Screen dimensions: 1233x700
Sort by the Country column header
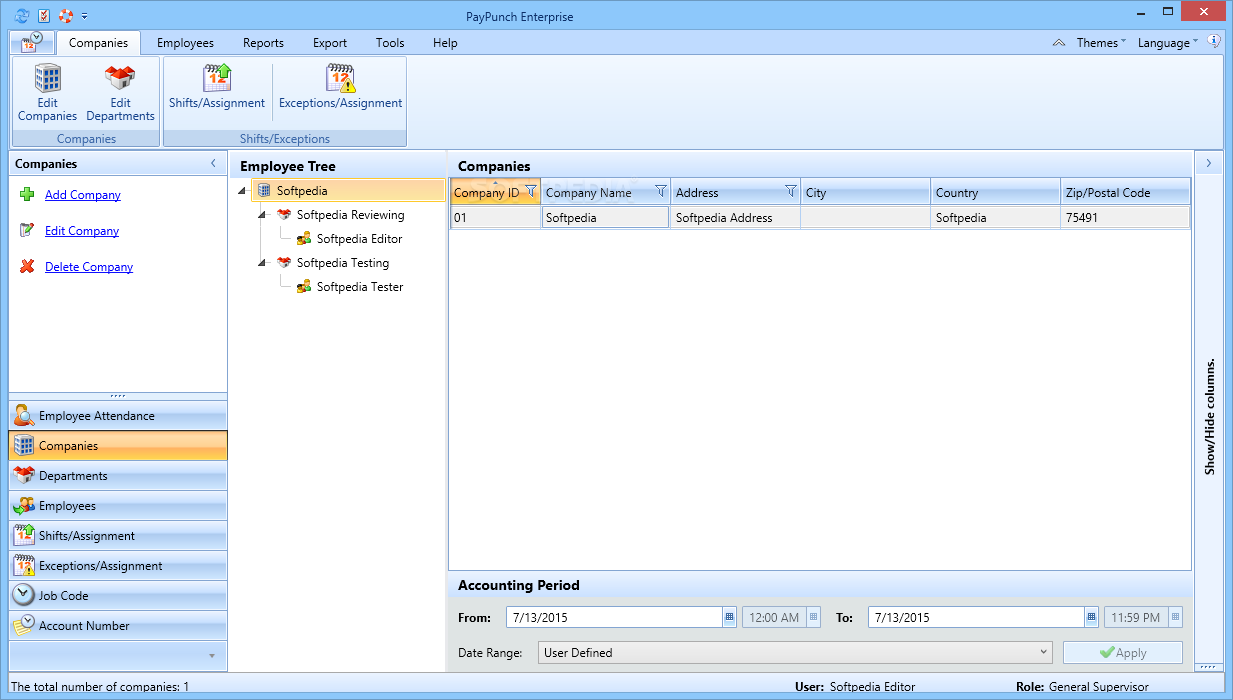pyautogui.click(x=996, y=192)
